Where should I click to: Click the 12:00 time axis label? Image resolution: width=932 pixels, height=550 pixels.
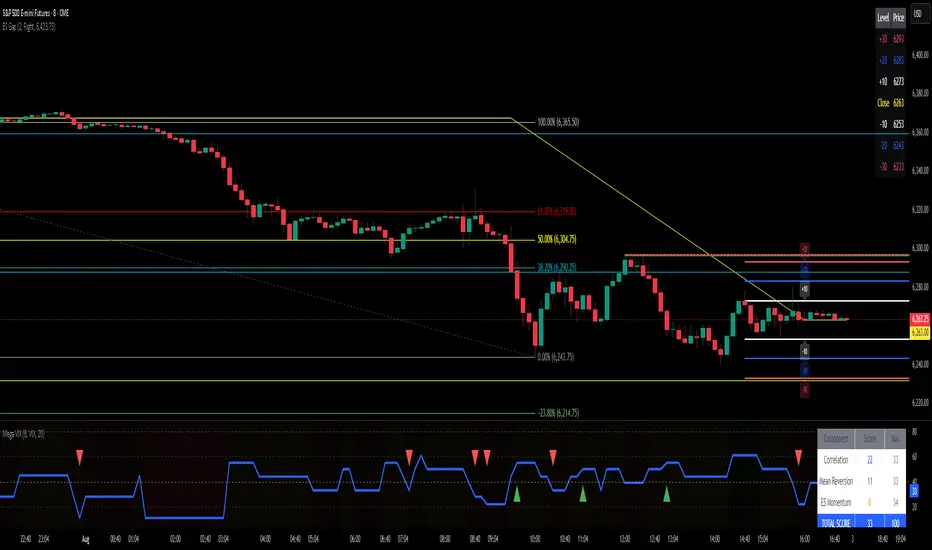click(625, 539)
